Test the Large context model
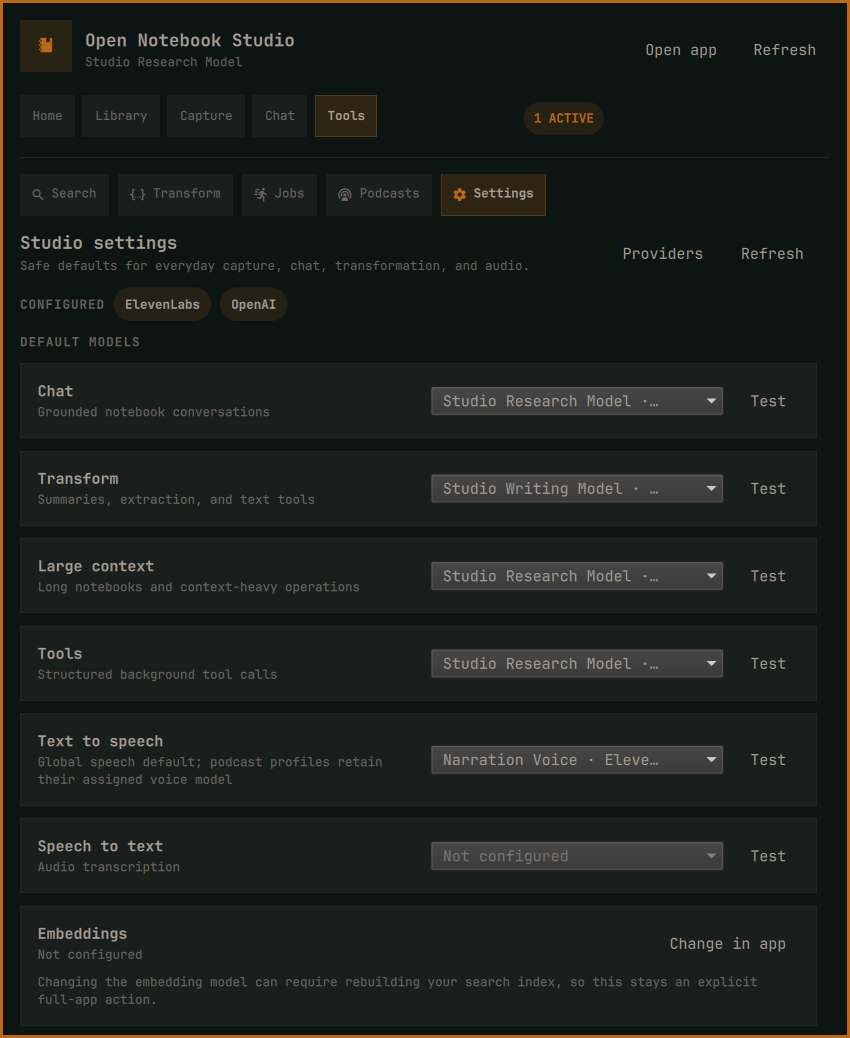Viewport: 850px width, 1038px height. (768, 576)
